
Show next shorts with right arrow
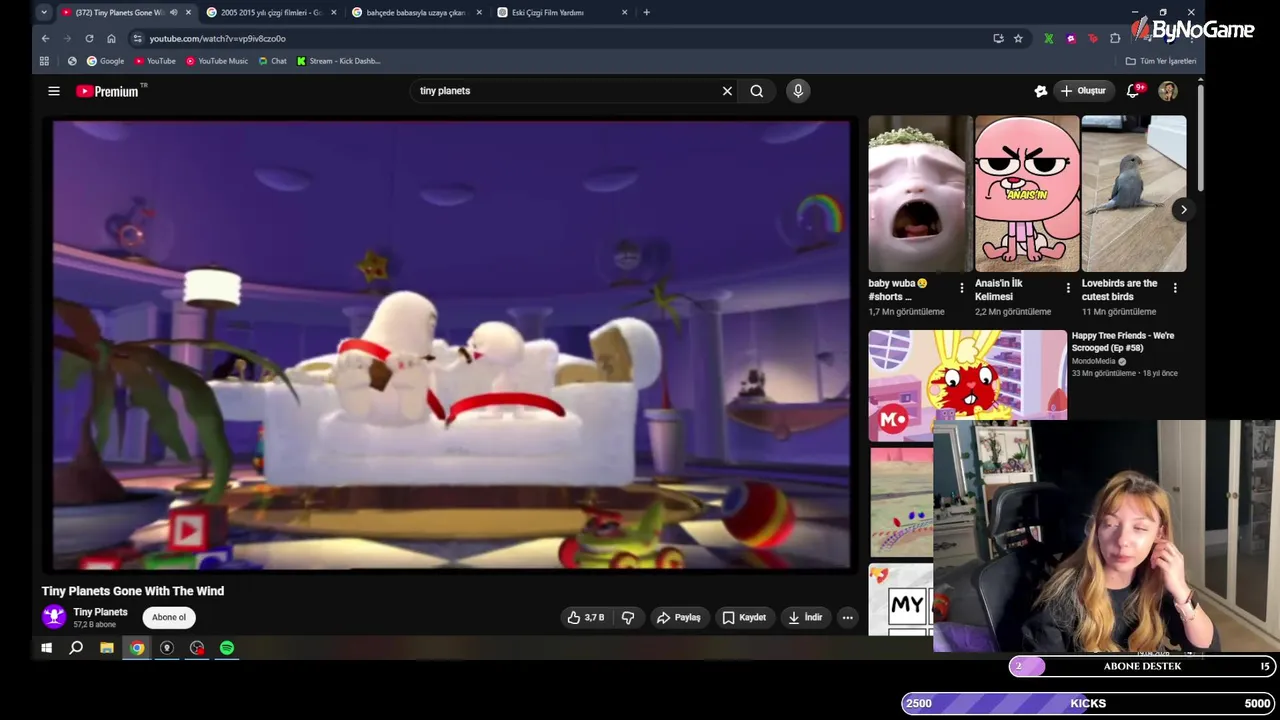[1183, 210]
